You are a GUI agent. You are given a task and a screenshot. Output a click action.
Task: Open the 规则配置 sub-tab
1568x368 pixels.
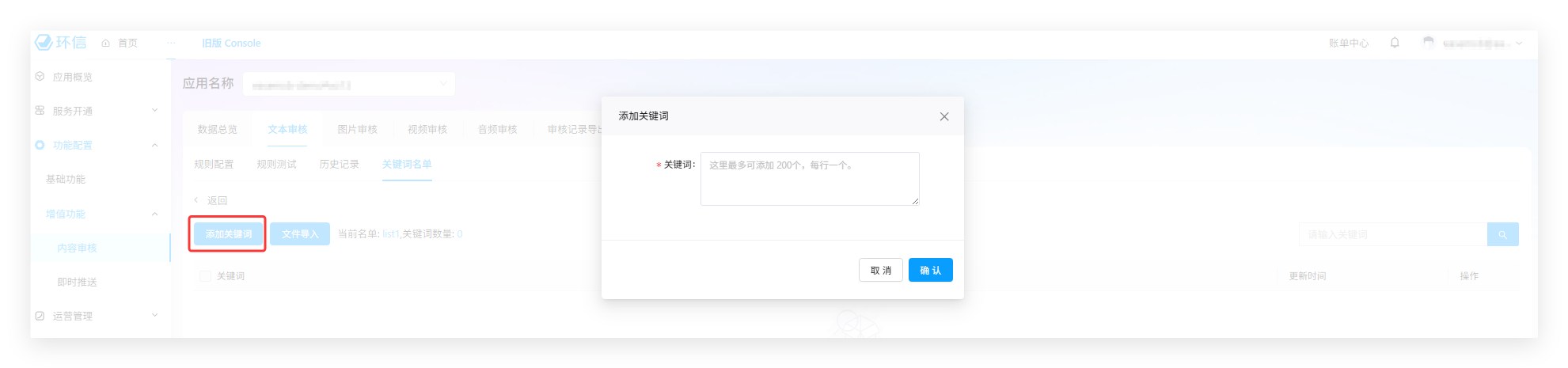pos(214,164)
